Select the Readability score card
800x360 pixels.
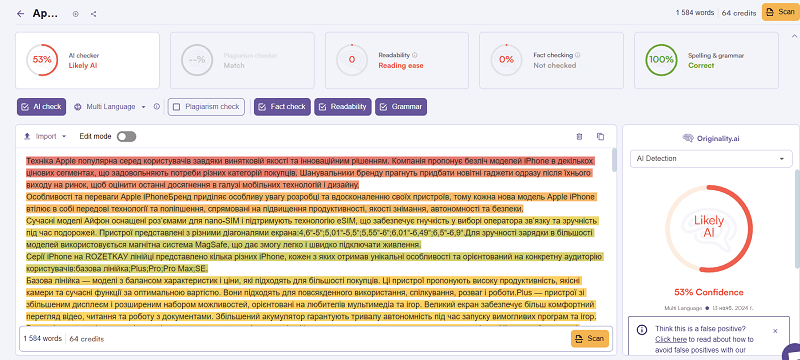tap(396, 61)
